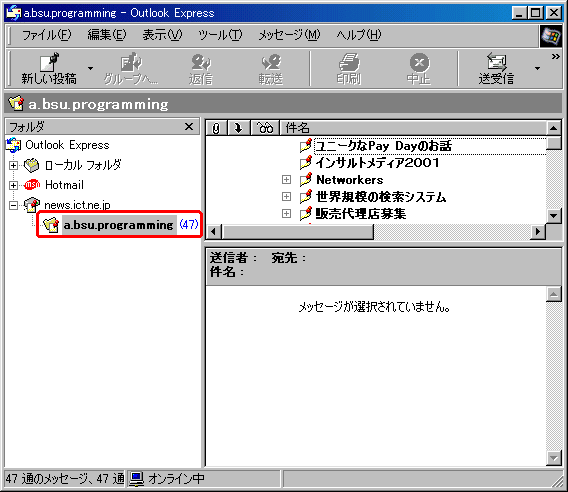This screenshot has width=568, height=492.
Task: Open the ツール(T) menu
Action: point(220,35)
